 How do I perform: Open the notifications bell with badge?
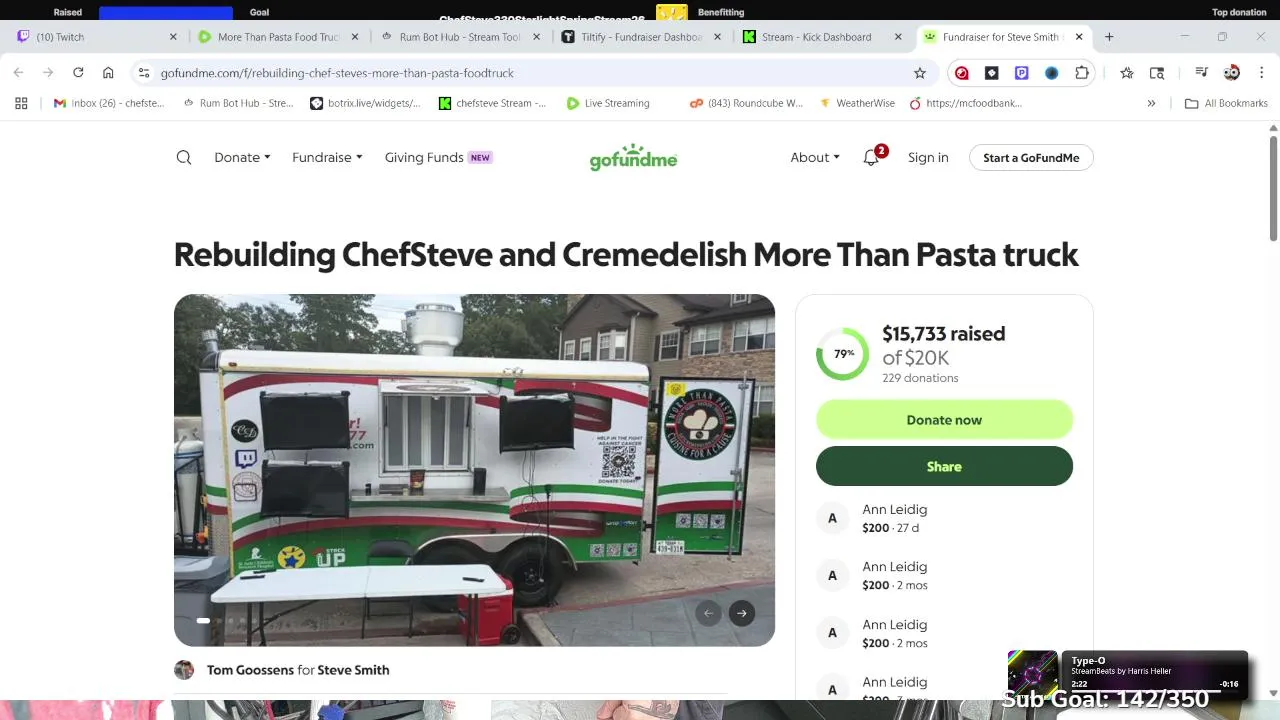(872, 156)
